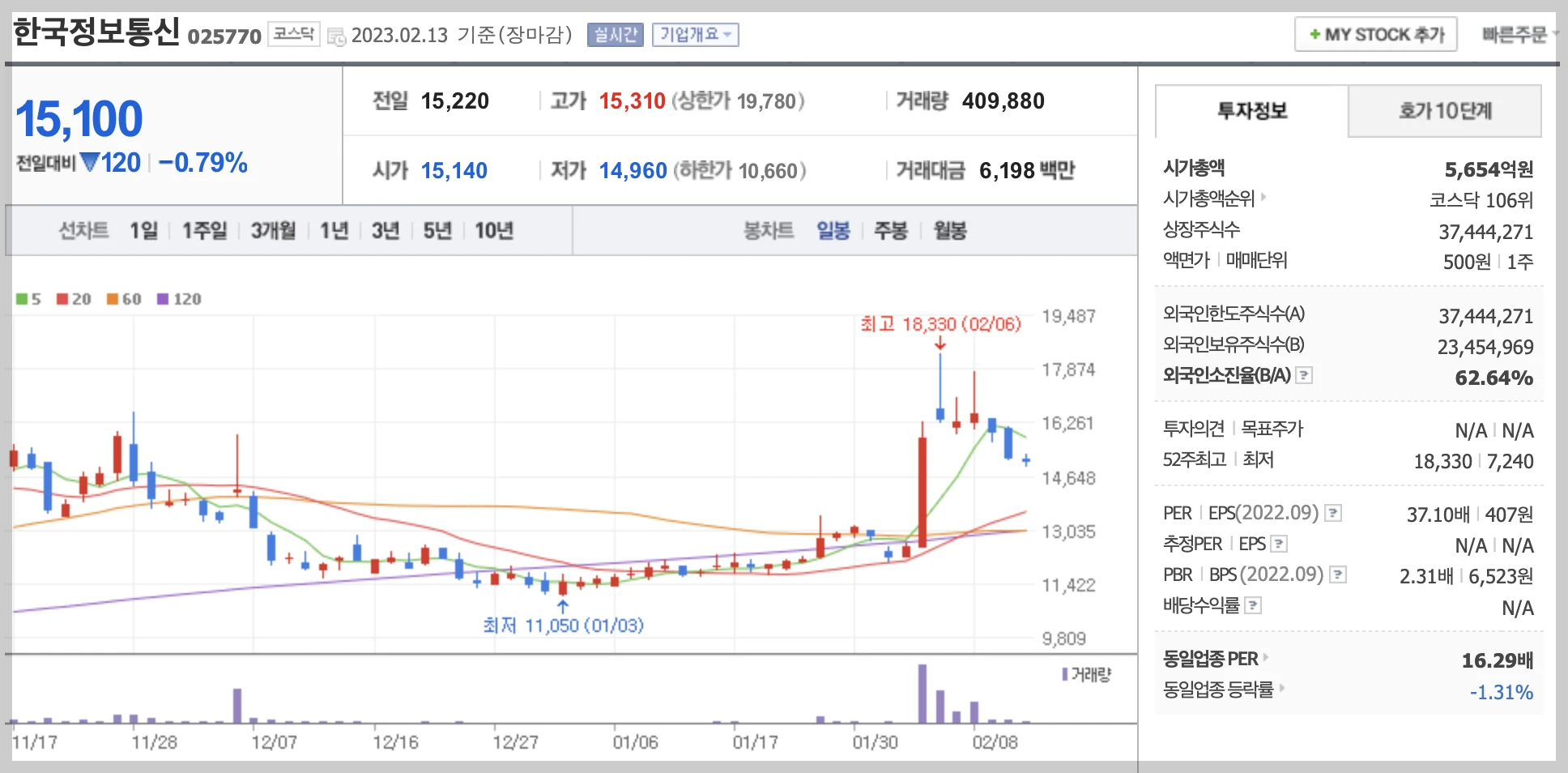Viewport: 1568px width, 773px height.
Task: Expand the 빠른주문 dropdown
Action: click(1519, 34)
